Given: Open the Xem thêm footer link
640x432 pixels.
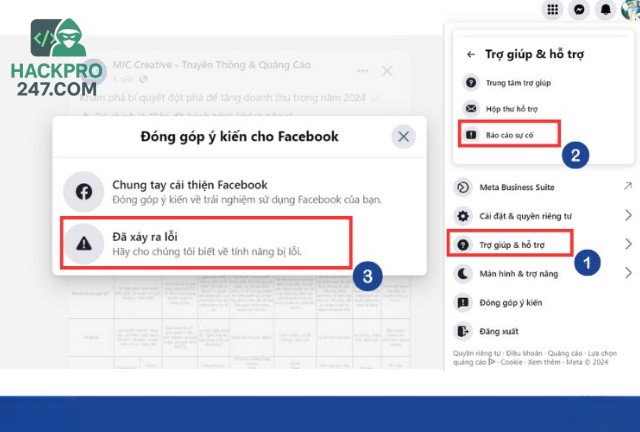Looking at the screenshot, I should [544, 362].
